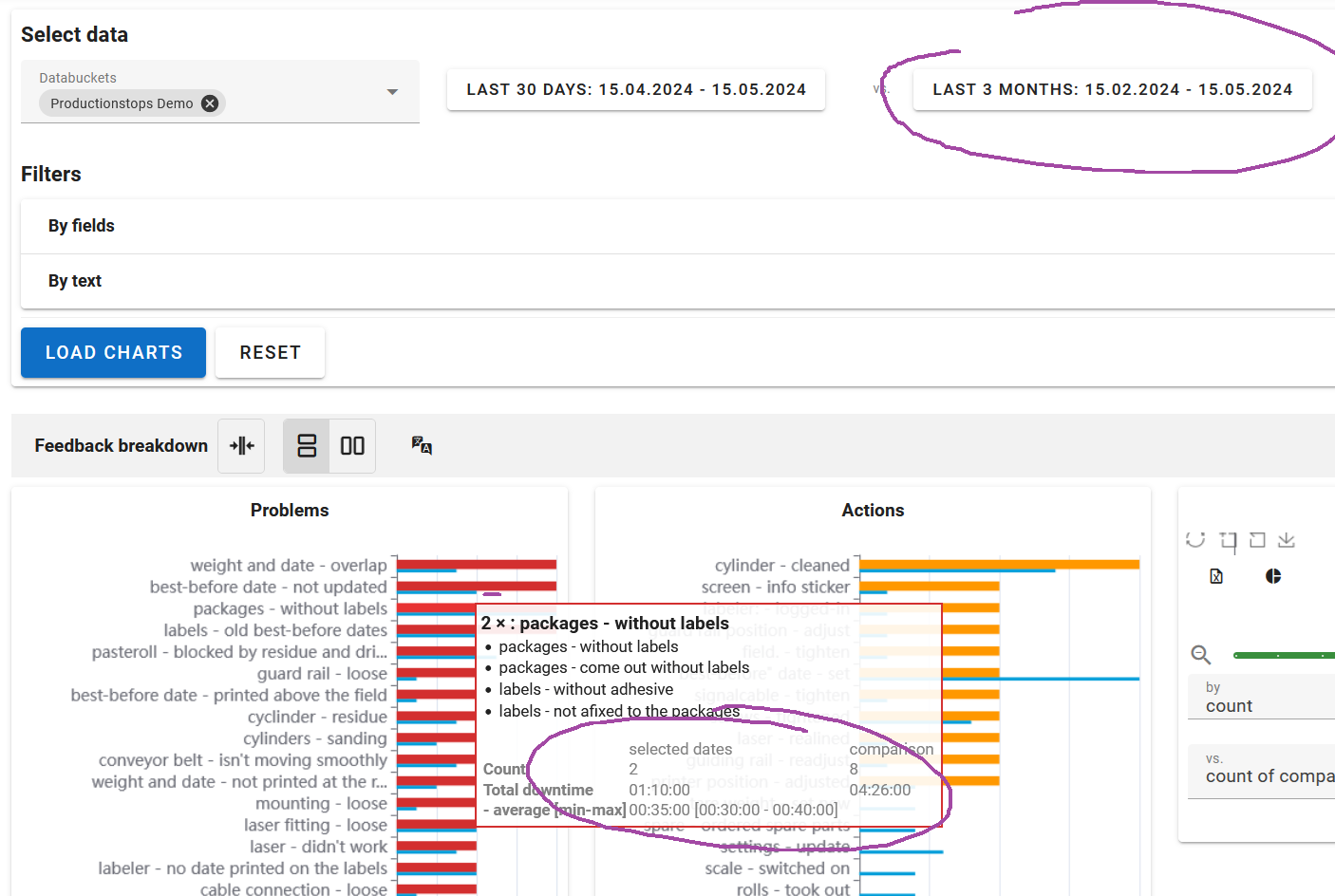This screenshot has width=1335, height=896.
Task: Export chart data to Excel
Action: point(1216,576)
